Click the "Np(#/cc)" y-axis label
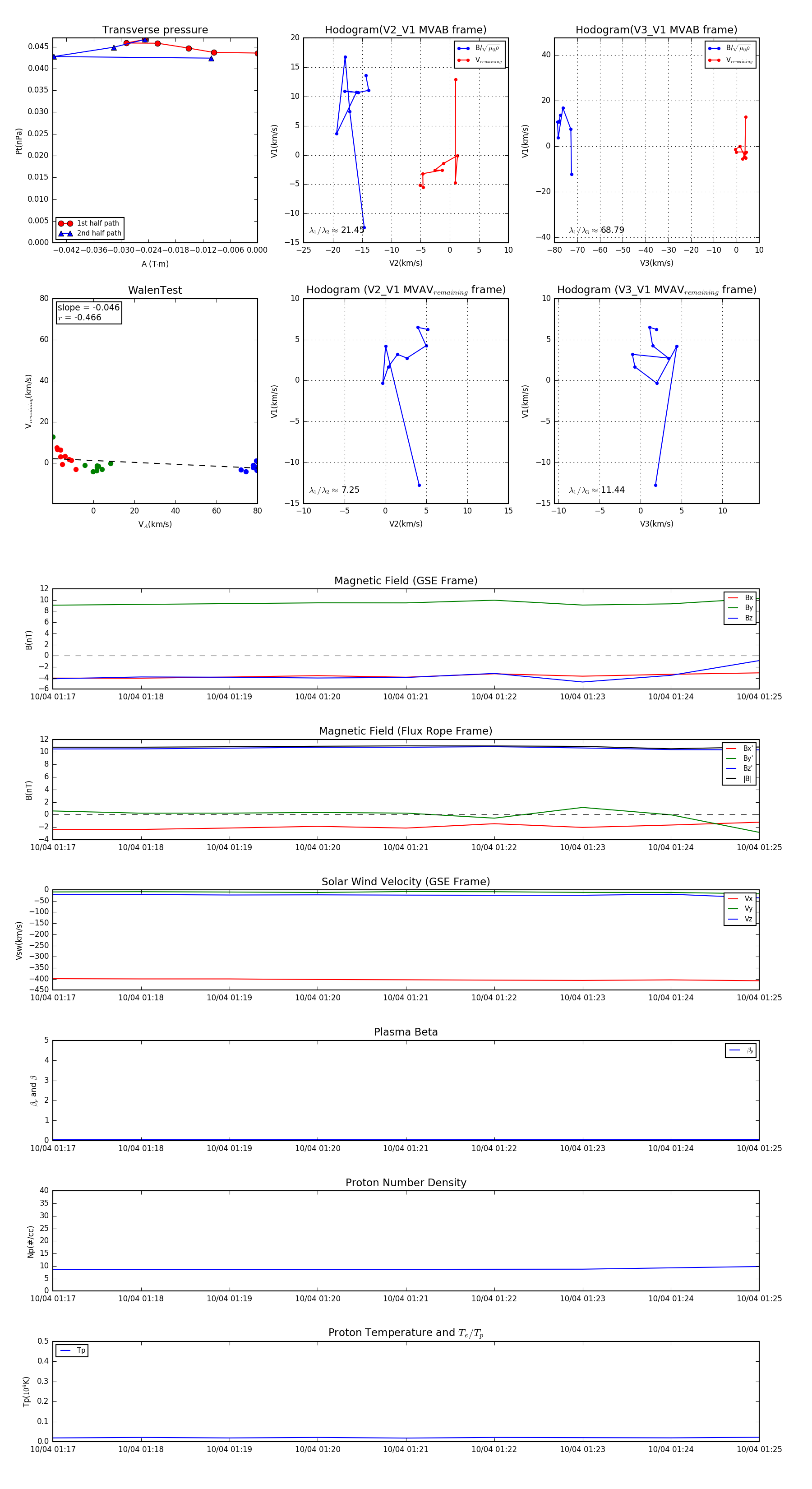The width and height of the screenshot is (812, 1489). [31, 1242]
